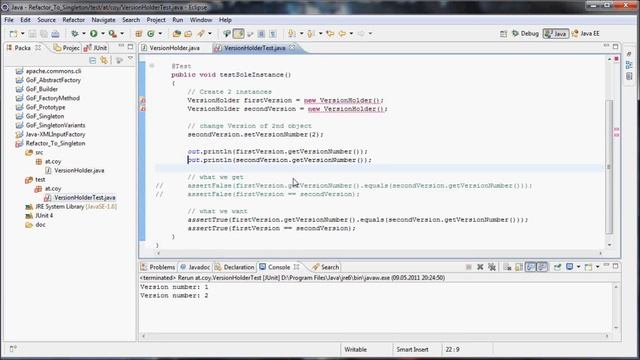Image resolution: width=640 pixels, height=360 pixels.
Task: Toggle block selection mode icon
Action: [x=261, y=33]
